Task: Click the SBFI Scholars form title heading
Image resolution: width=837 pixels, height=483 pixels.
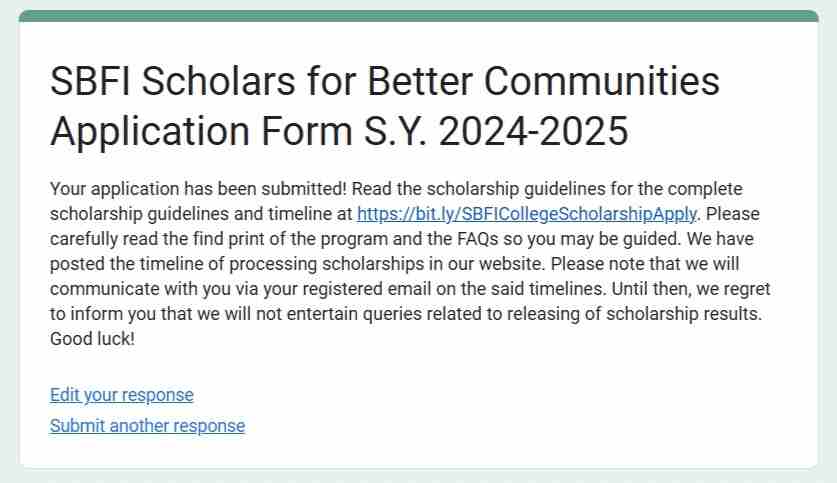Action: (385, 106)
